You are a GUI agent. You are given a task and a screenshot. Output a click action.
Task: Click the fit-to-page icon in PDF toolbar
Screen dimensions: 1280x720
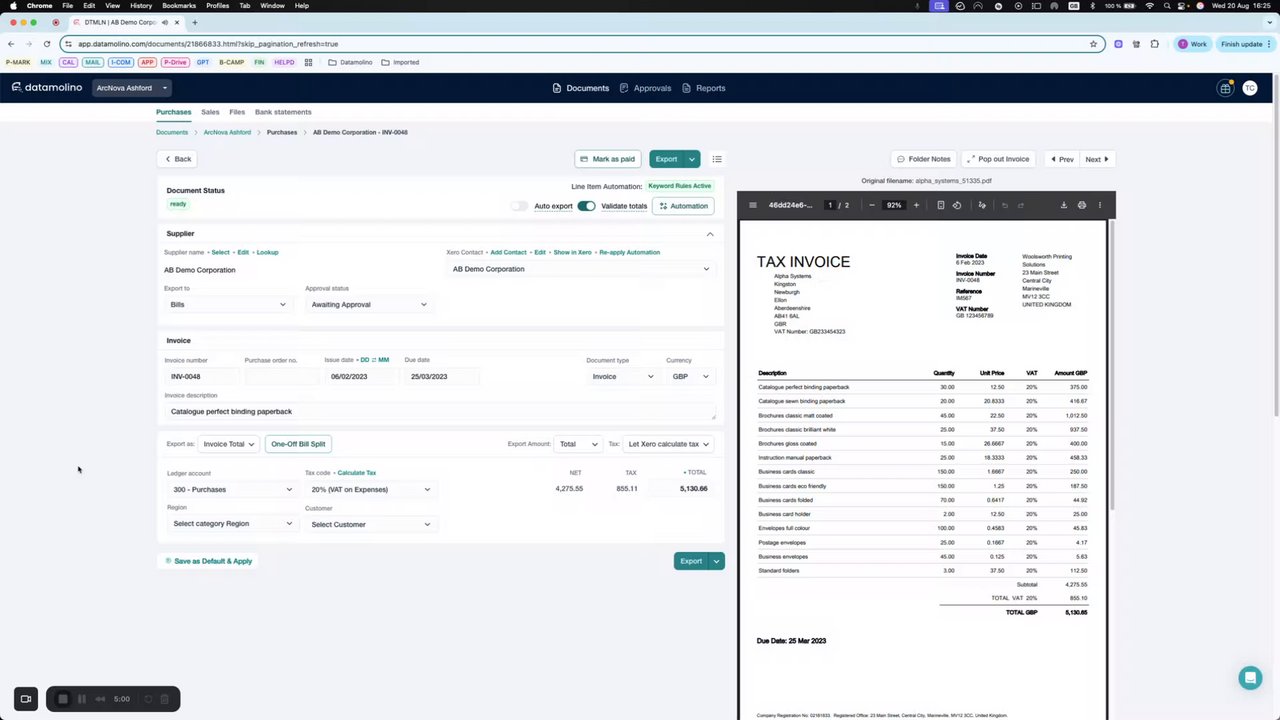pos(941,205)
